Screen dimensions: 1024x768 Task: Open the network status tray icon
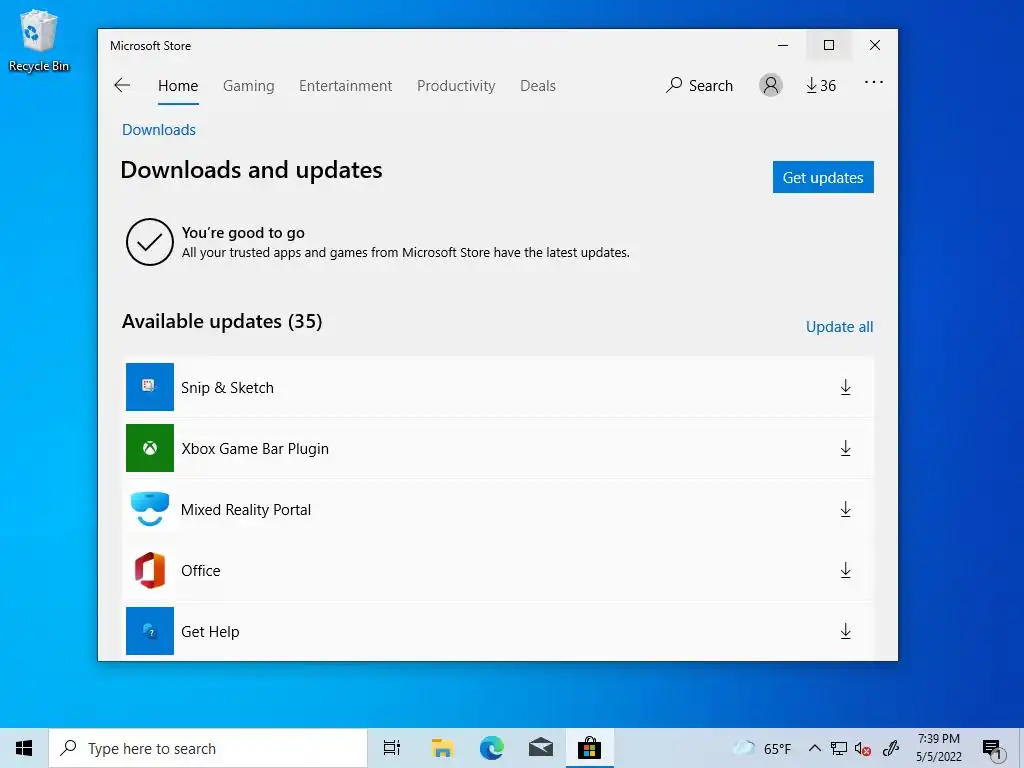point(839,748)
